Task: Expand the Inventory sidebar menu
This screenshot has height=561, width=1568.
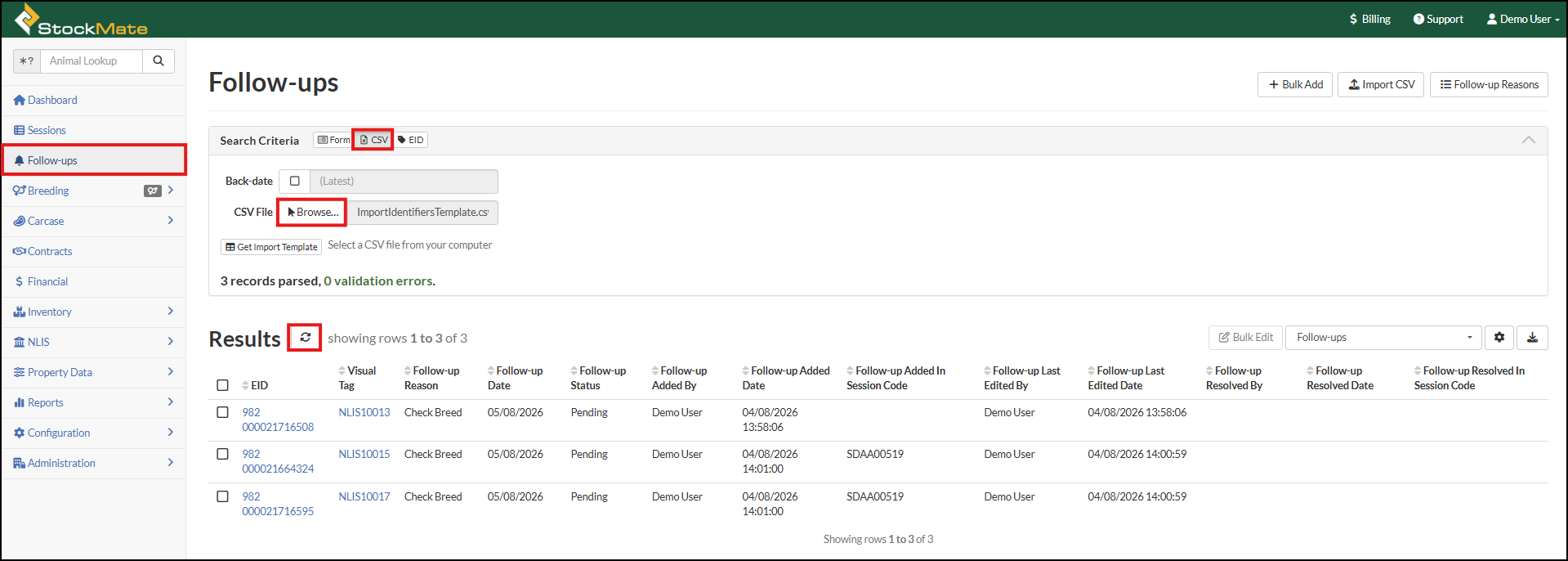Action: coord(170,311)
